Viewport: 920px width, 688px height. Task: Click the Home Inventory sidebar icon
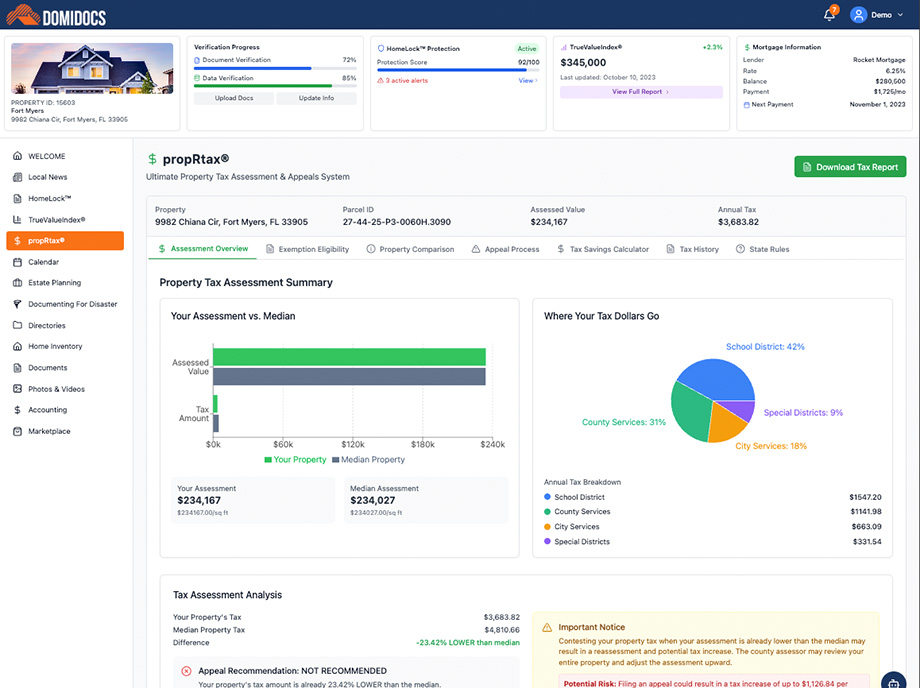pyautogui.click(x=18, y=346)
